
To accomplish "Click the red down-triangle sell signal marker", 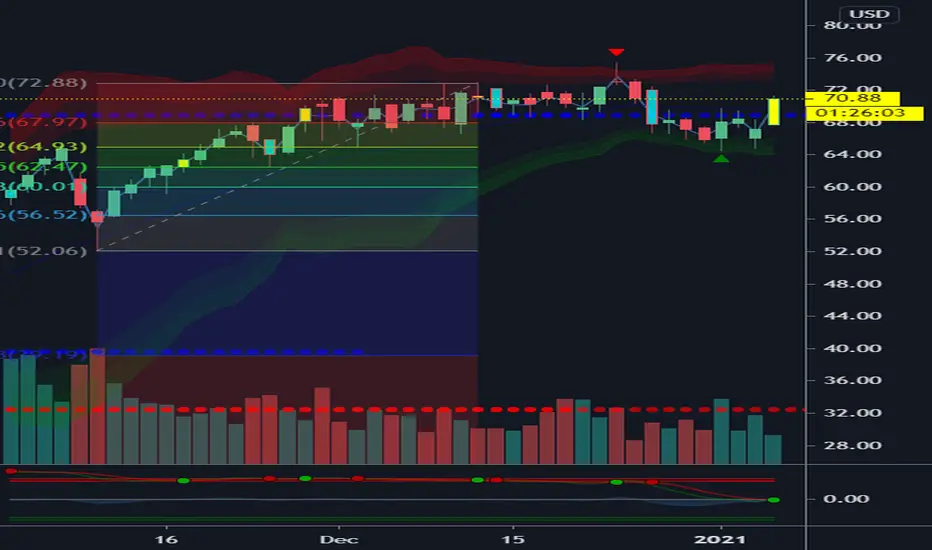I will [x=616, y=52].
